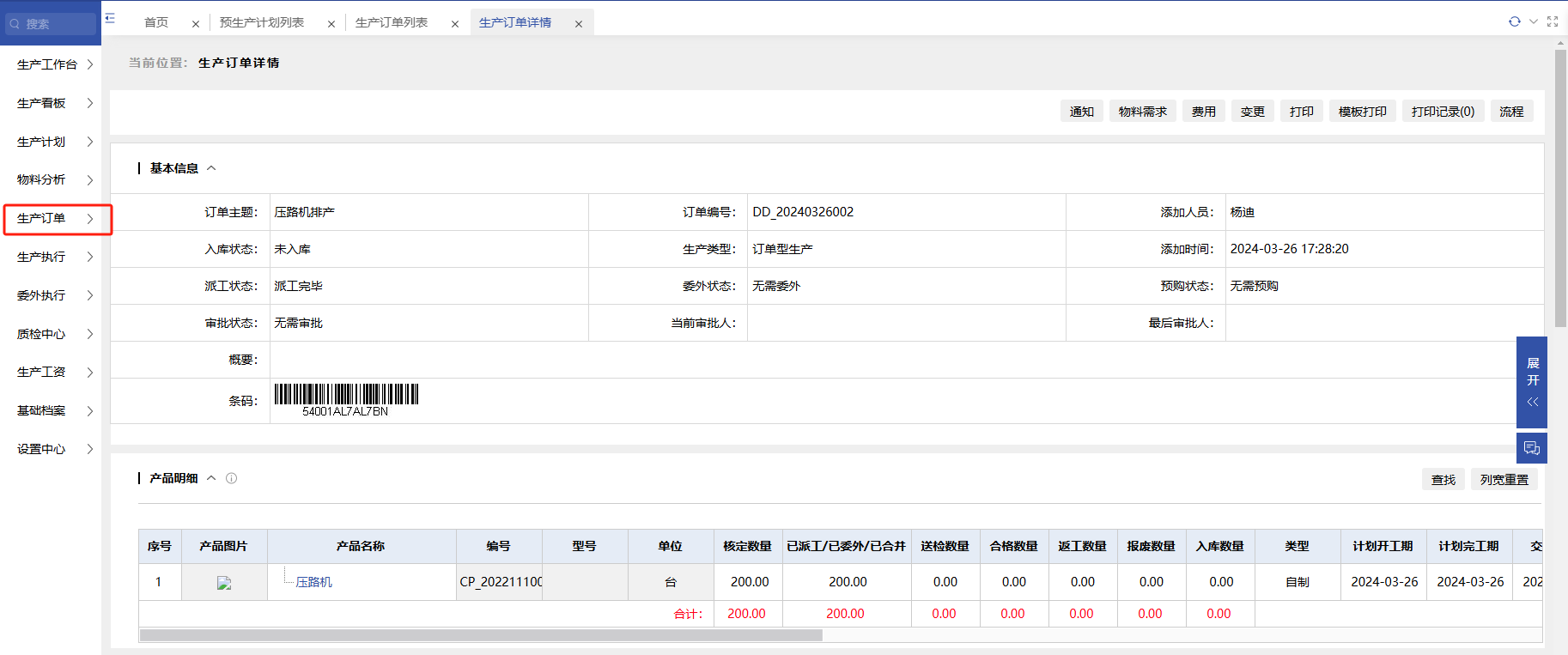The image size is (1568, 655).
Task: Click the page vertical scrollbar
Action: [x=1560, y=189]
